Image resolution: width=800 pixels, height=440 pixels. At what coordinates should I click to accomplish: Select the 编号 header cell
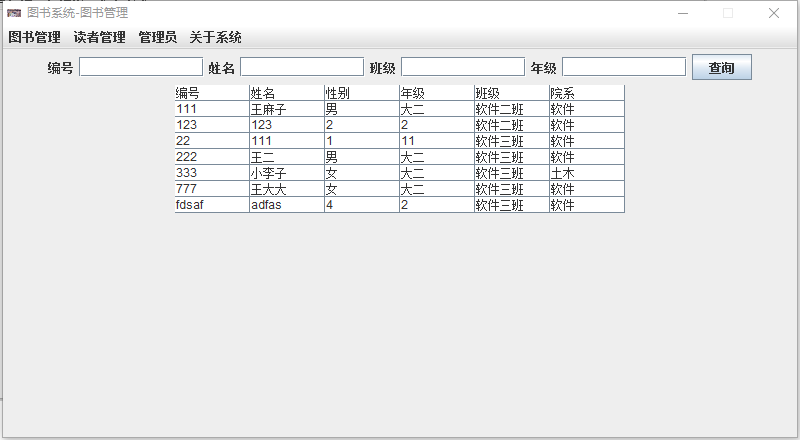coord(212,93)
